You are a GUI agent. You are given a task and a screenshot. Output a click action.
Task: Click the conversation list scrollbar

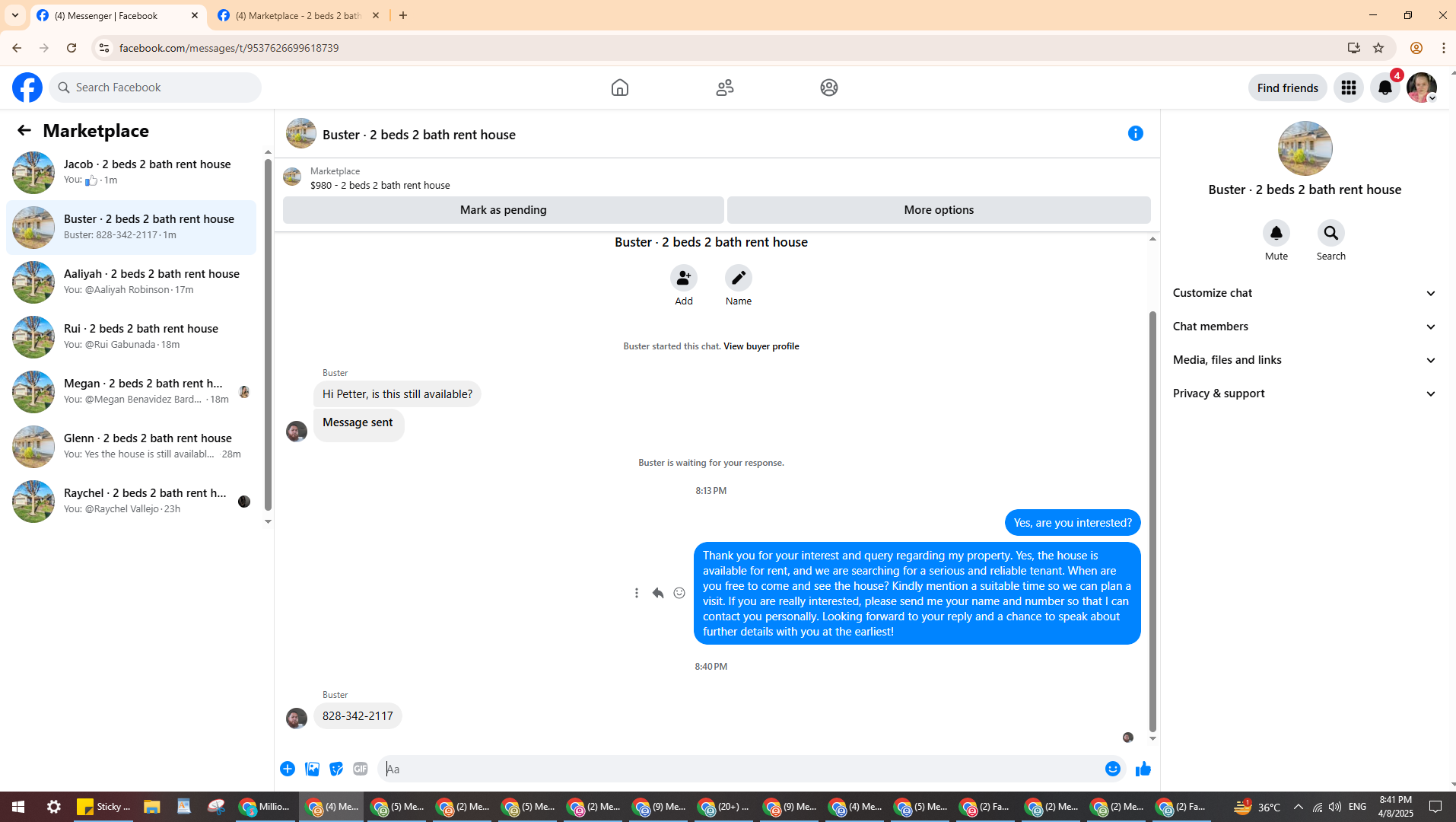pos(268,335)
